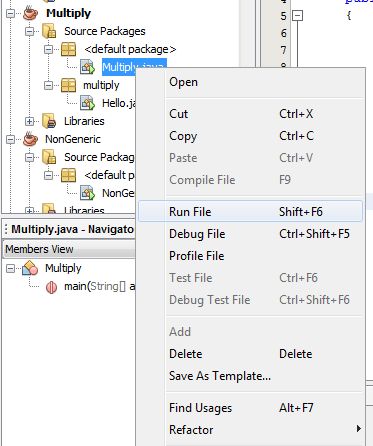Open the Refactor submenu
Image resolution: width=373 pixels, height=446 pixels.
[250, 430]
